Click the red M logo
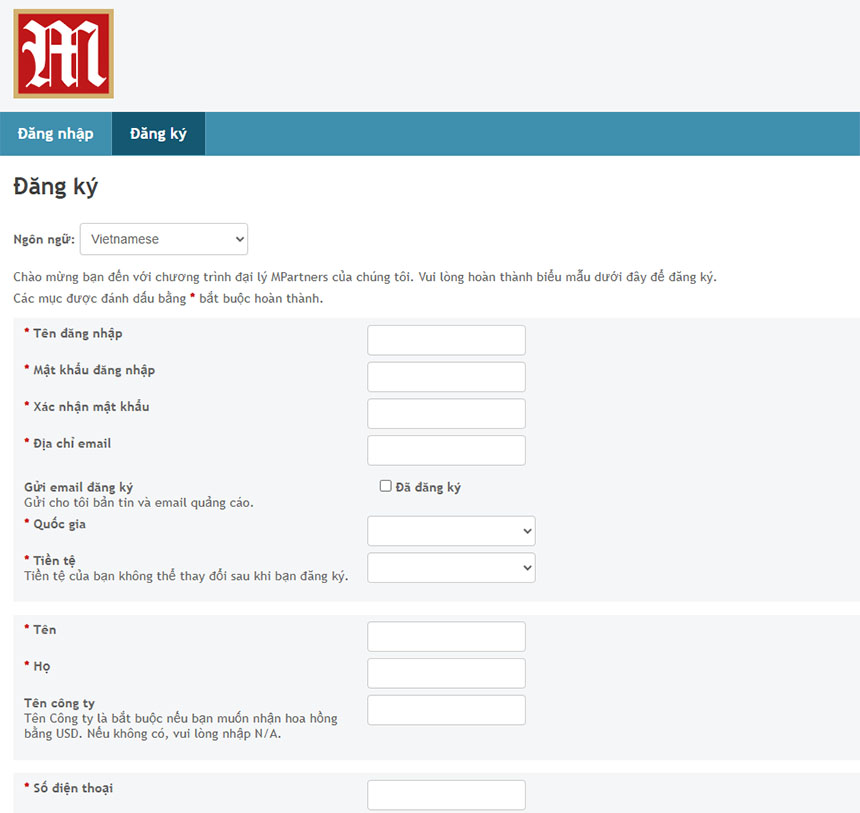860x813 pixels. pyautogui.click(x=64, y=54)
